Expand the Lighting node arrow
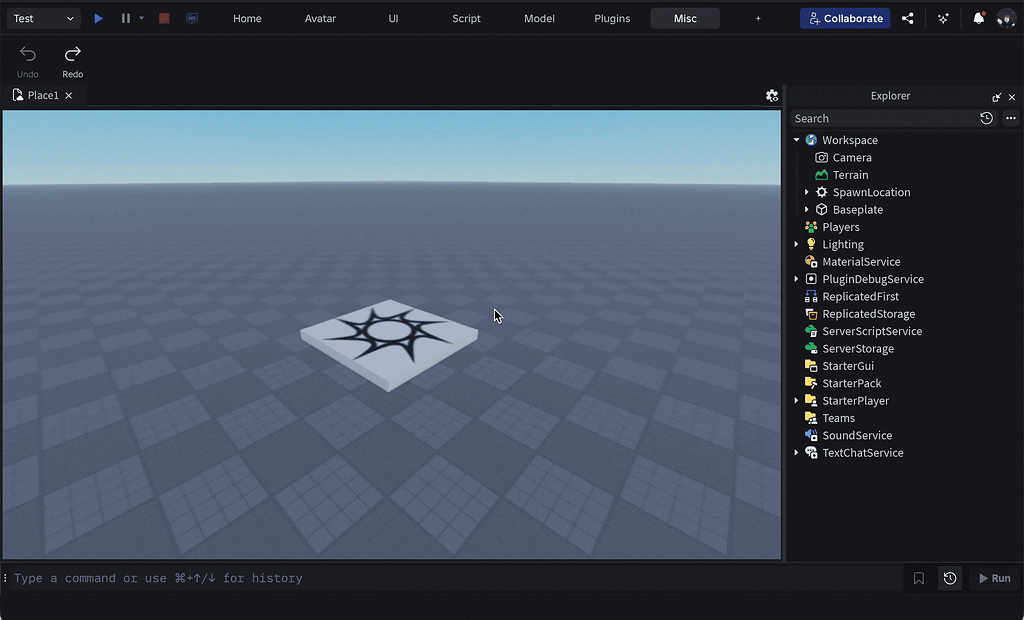This screenshot has width=1024, height=620. (x=797, y=244)
